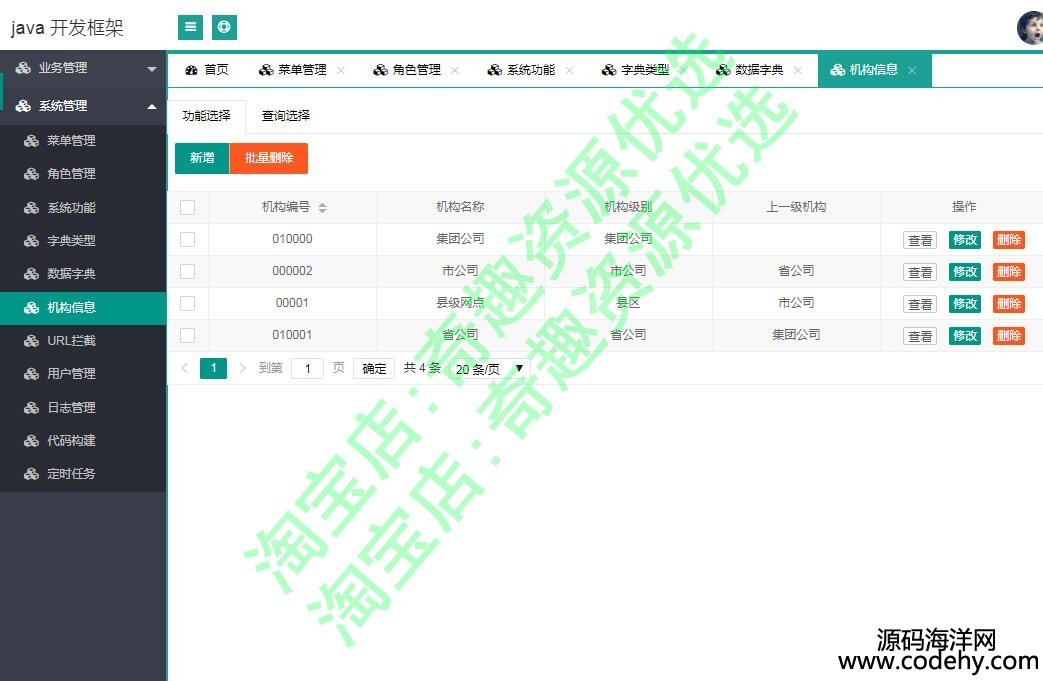Close the 菜单管理 tab with its X

[341, 70]
